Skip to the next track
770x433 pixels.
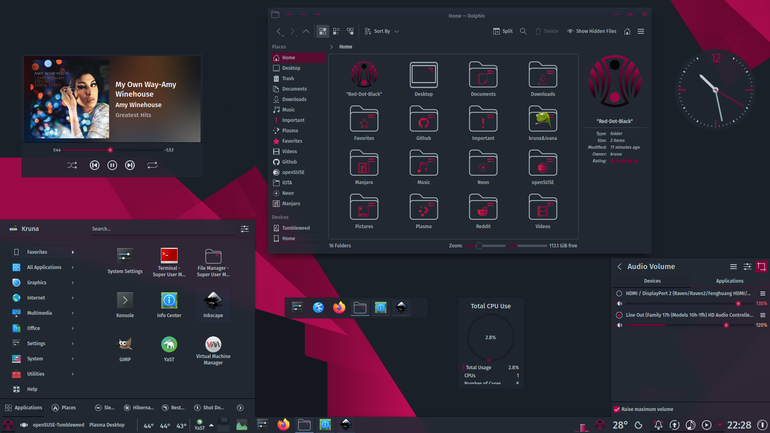tap(130, 165)
